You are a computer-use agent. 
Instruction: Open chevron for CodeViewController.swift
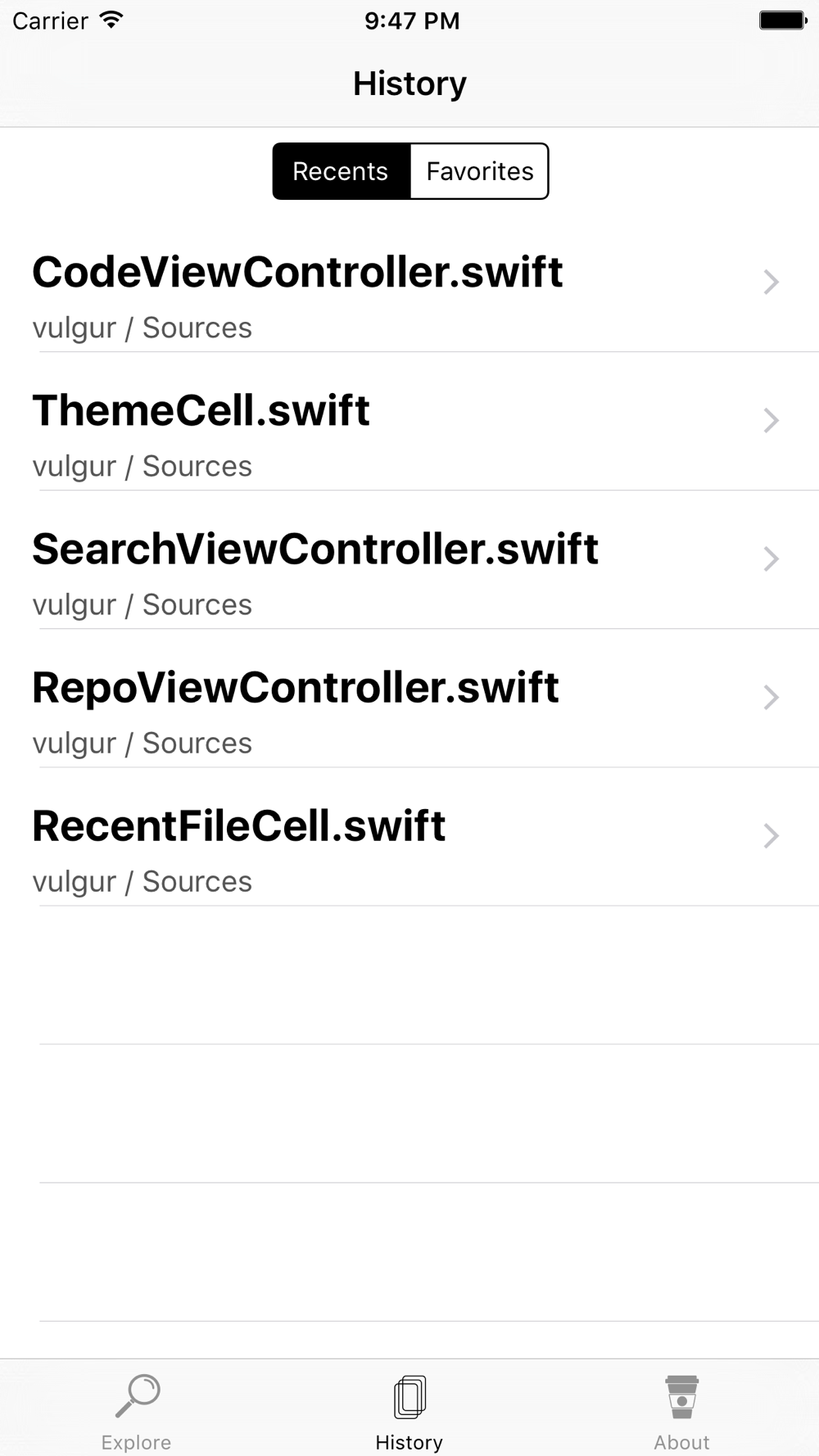(x=771, y=282)
